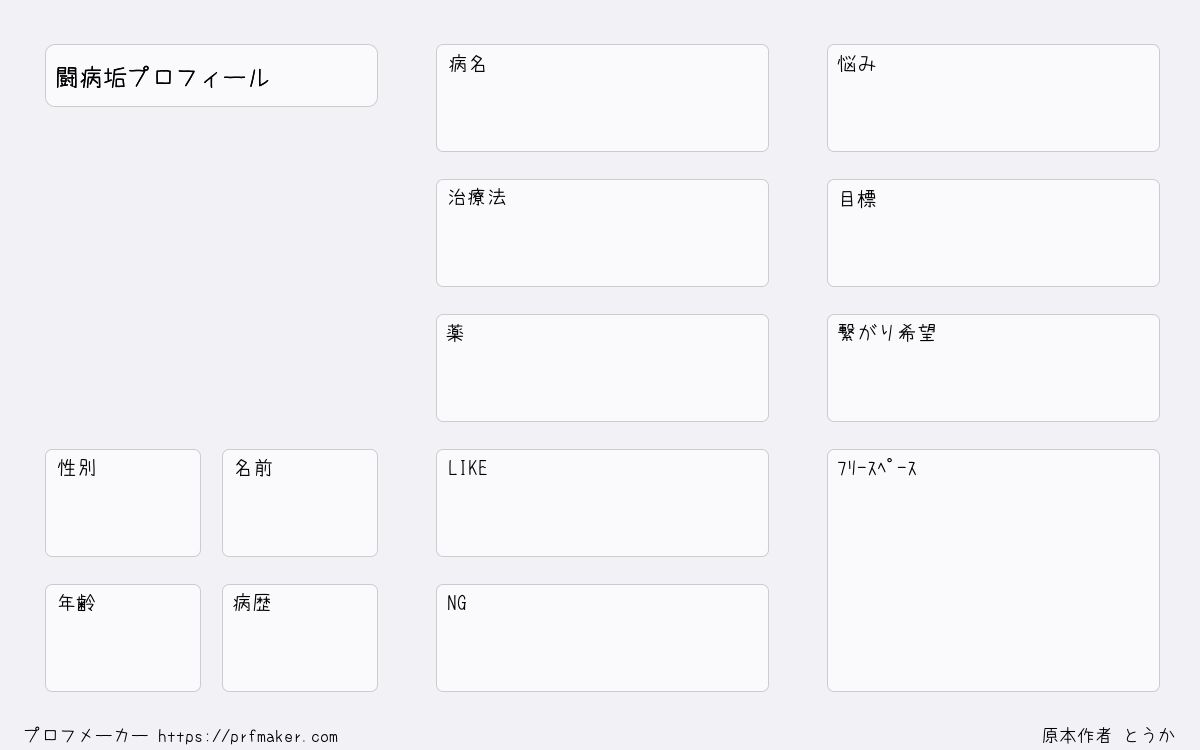This screenshot has width=1200, height=750.
Task: Click the 闘病垢プロフィール title box
Action: coord(211,75)
